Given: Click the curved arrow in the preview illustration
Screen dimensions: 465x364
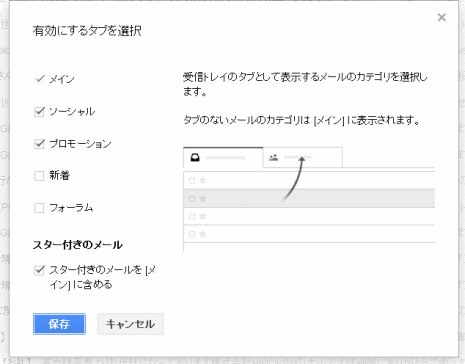Looking at the screenshot, I should tap(294, 179).
